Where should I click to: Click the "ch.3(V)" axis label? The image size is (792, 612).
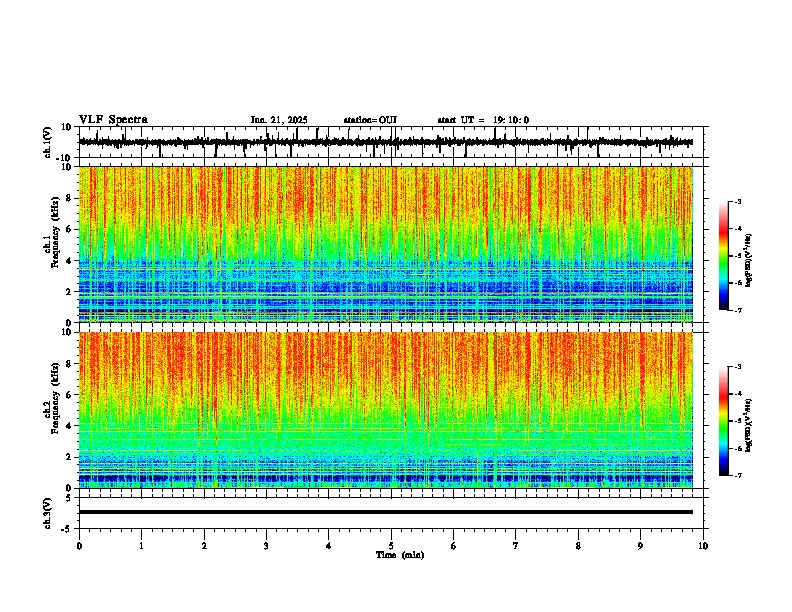point(48,513)
